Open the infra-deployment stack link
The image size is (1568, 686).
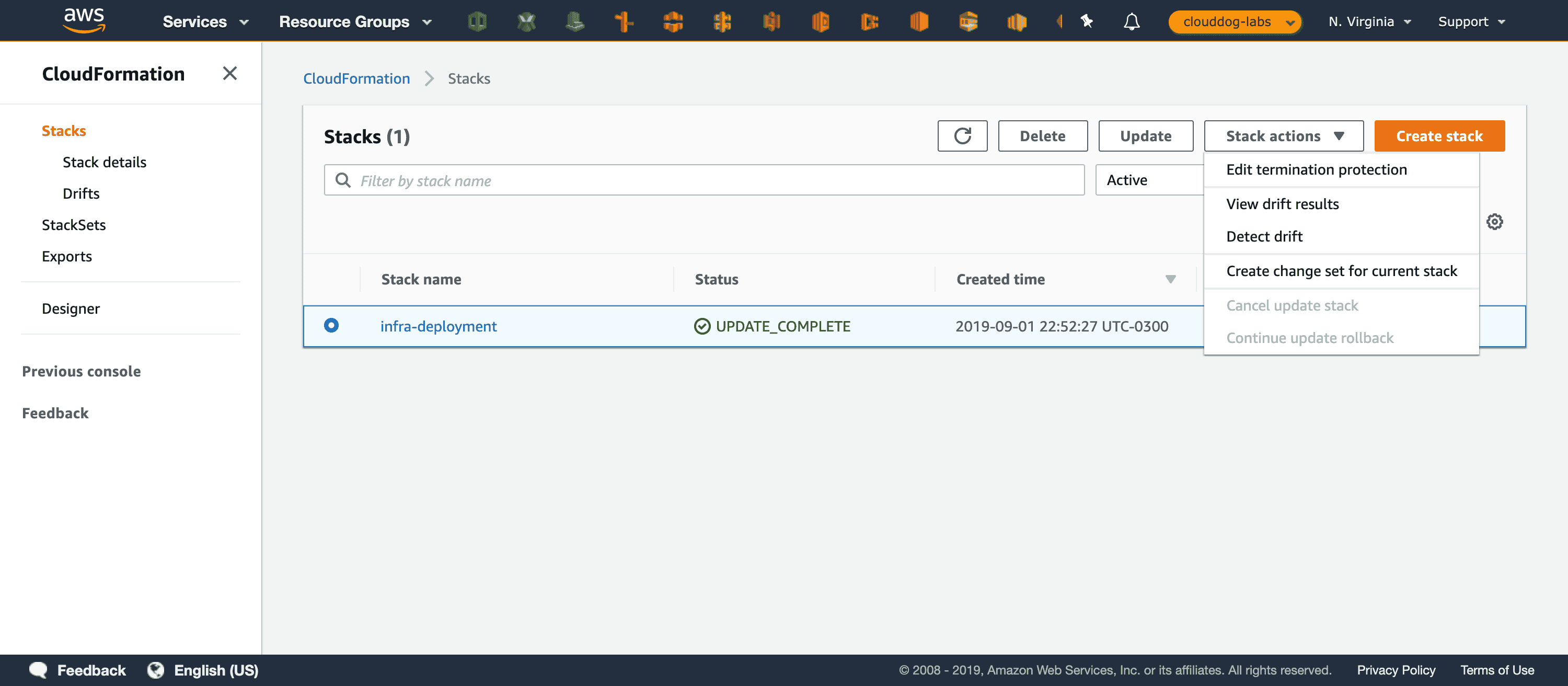pos(439,326)
